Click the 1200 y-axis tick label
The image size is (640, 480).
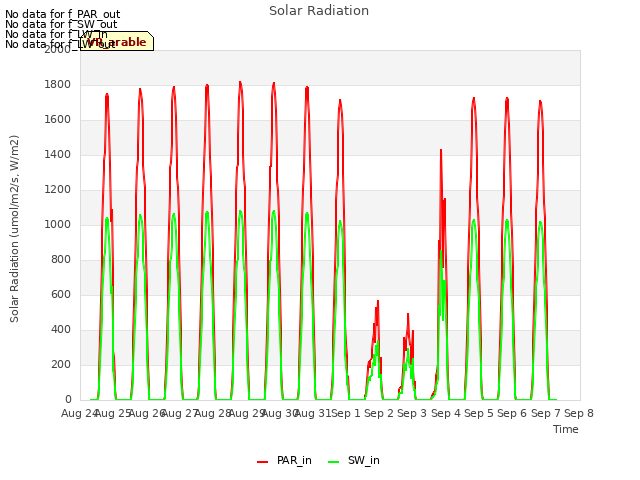click(x=58, y=190)
